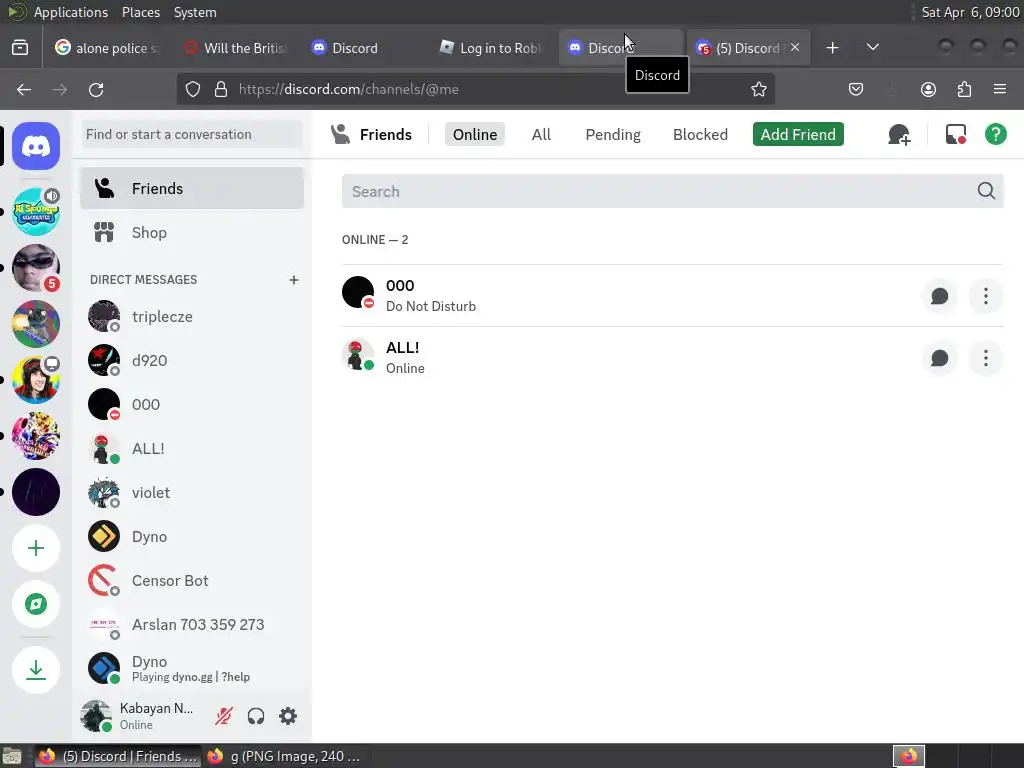The width and height of the screenshot is (1024, 768).
Task: Switch to the Pending tab
Action: tap(613, 135)
